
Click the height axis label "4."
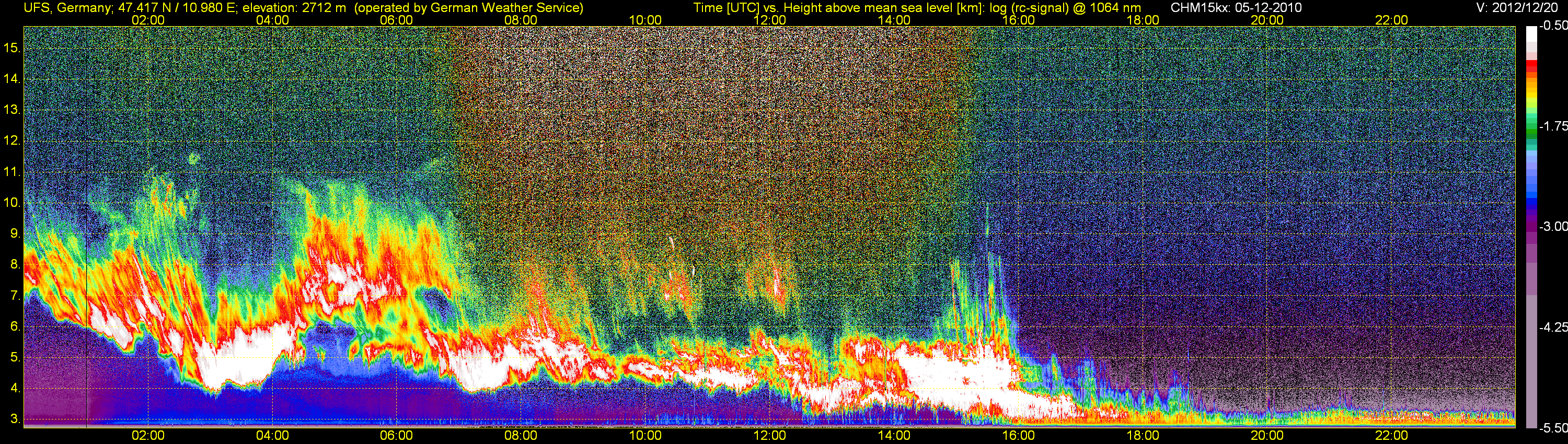click(15, 388)
